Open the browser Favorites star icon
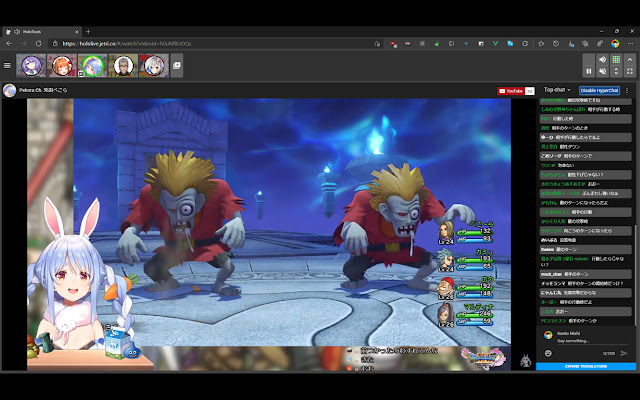 click(x=541, y=43)
